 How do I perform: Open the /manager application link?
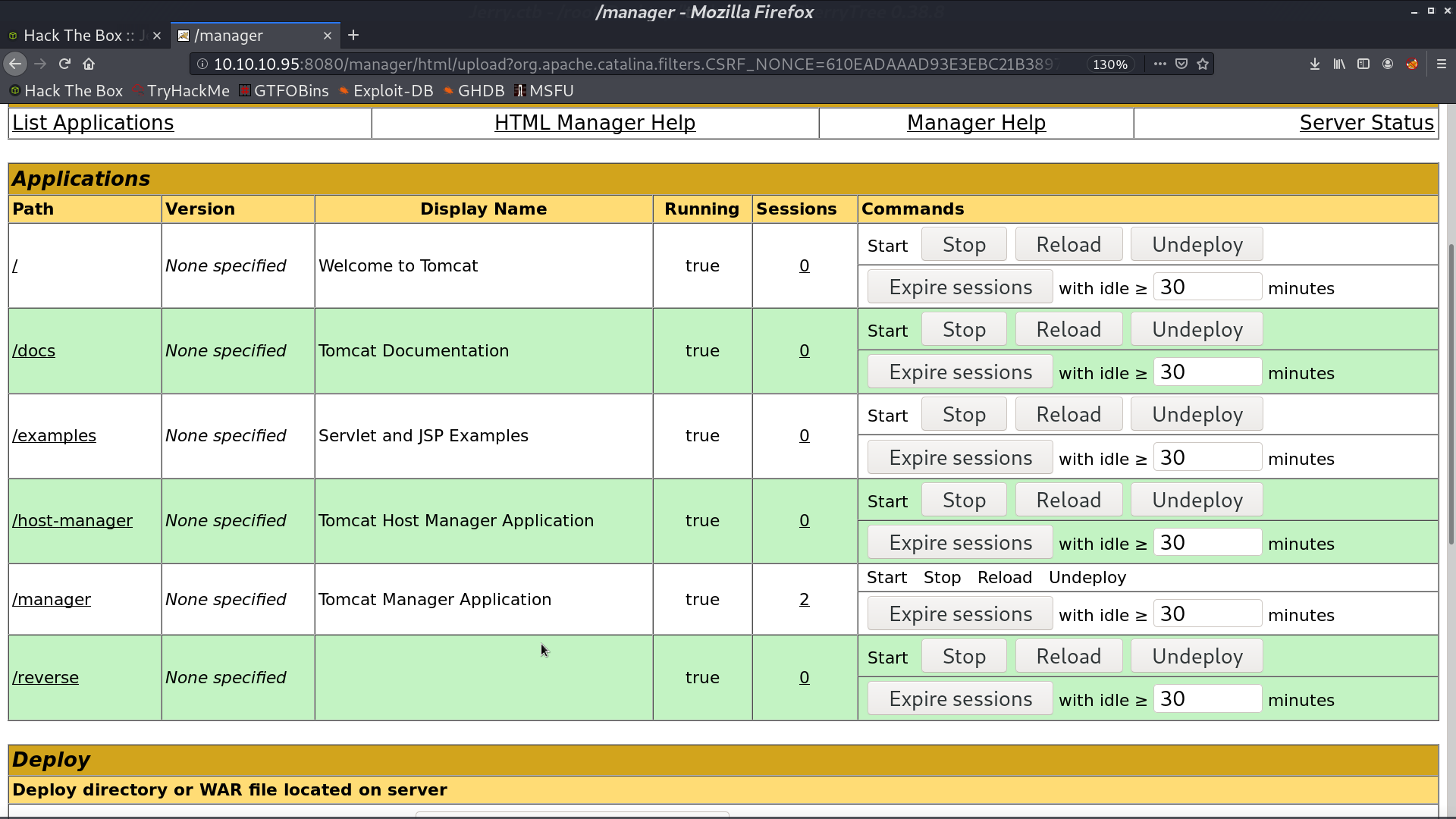coord(52,600)
